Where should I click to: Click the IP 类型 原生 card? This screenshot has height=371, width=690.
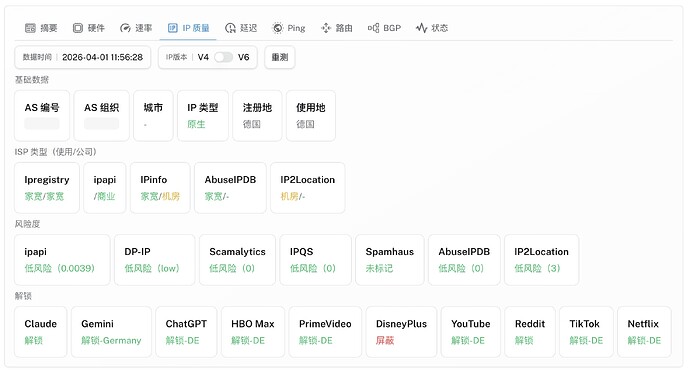click(x=203, y=116)
